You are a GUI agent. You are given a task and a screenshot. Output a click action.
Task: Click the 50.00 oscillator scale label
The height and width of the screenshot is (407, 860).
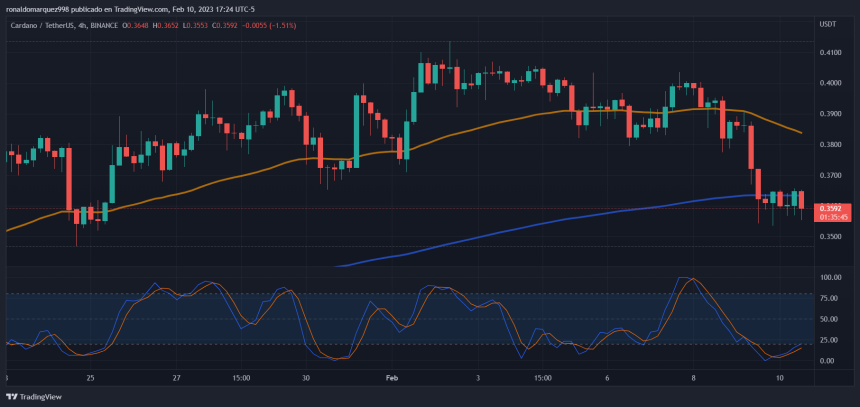pos(831,319)
